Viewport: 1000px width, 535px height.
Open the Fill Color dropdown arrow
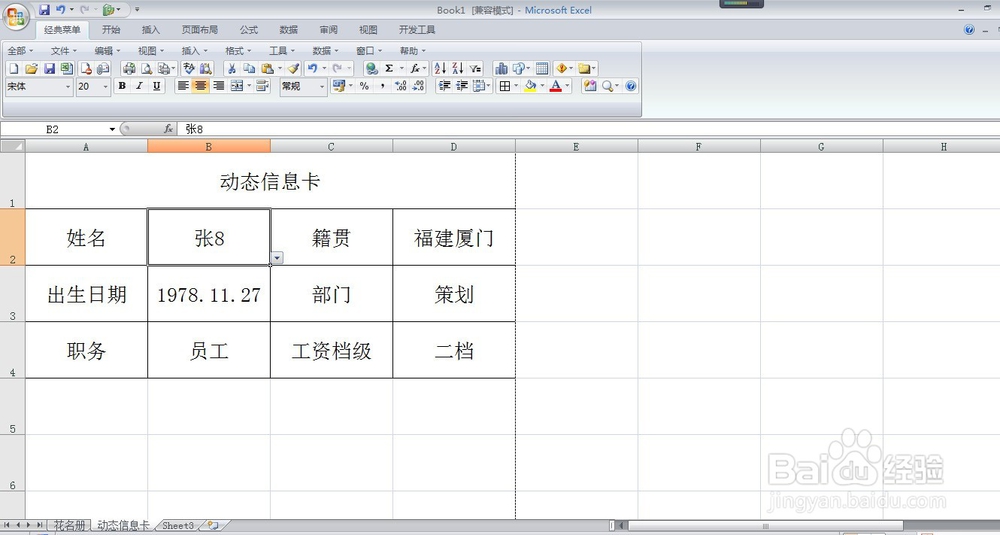[542, 86]
